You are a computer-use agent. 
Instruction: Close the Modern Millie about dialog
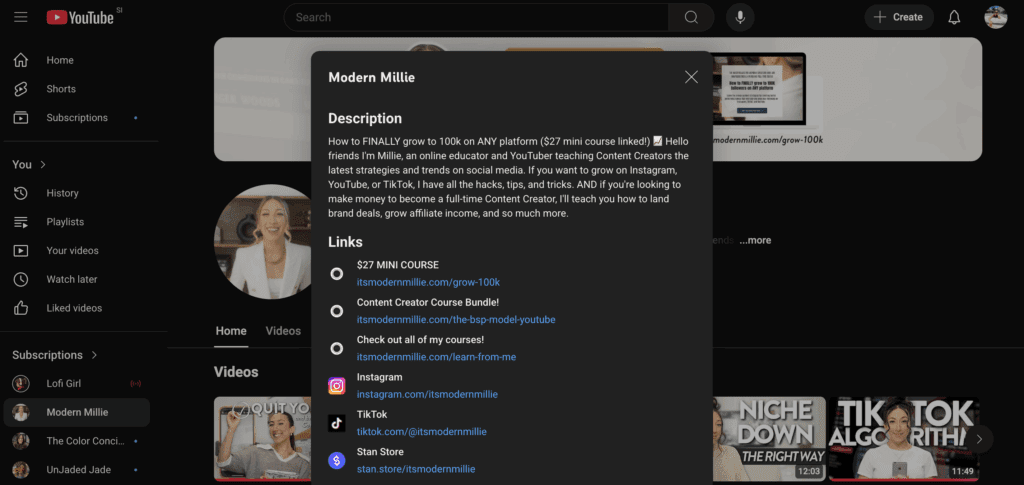point(691,77)
